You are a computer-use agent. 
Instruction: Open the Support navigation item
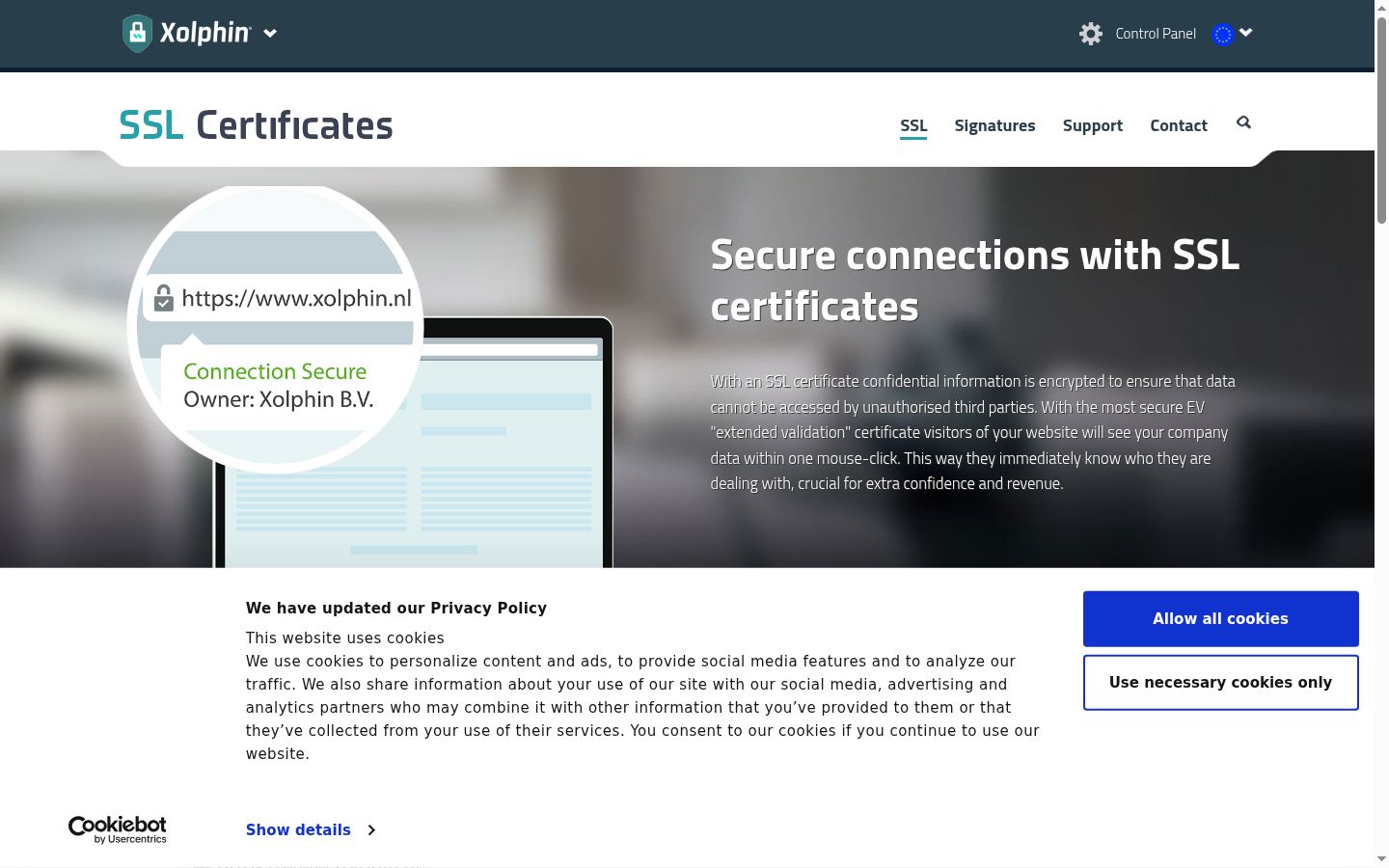pyautogui.click(x=1093, y=125)
